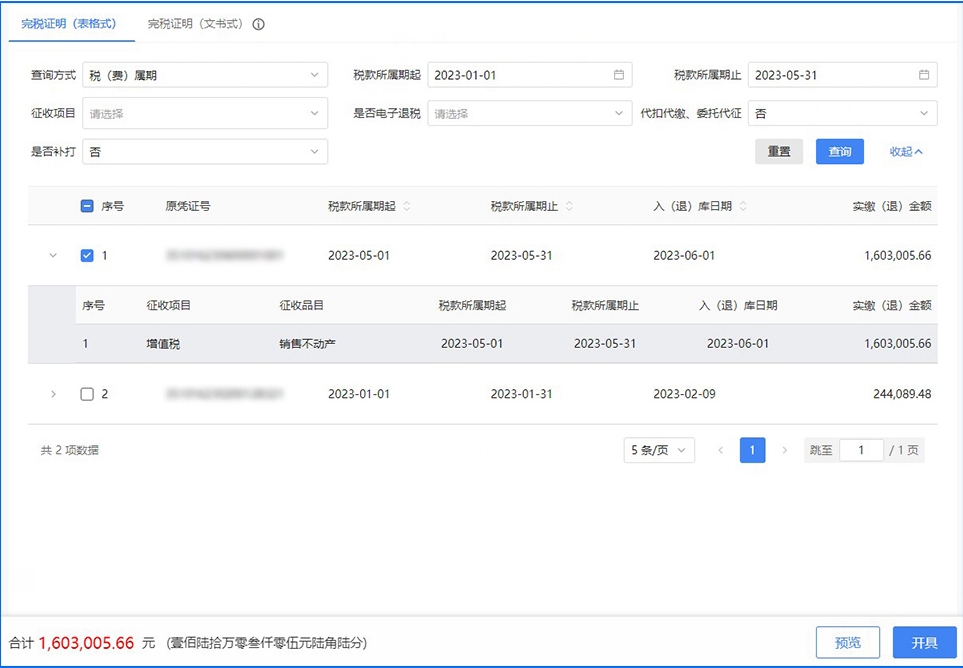Go to previous page arrow

(720, 451)
